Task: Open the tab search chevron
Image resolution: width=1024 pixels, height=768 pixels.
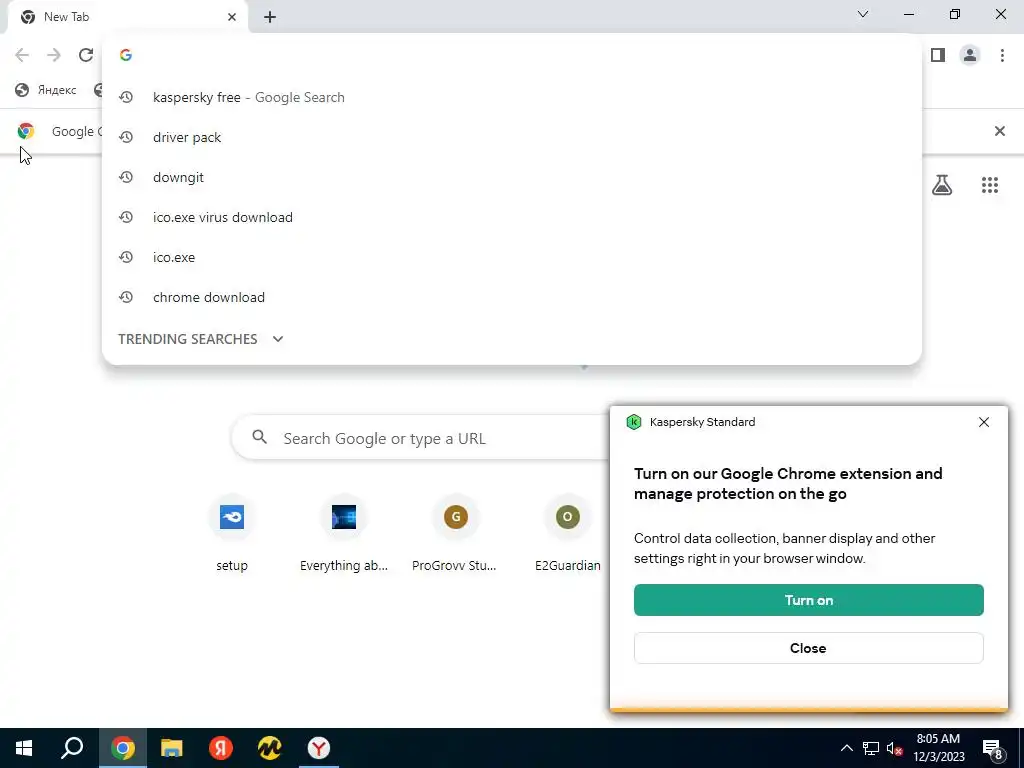Action: pyautogui.click(x=863, y=14)
